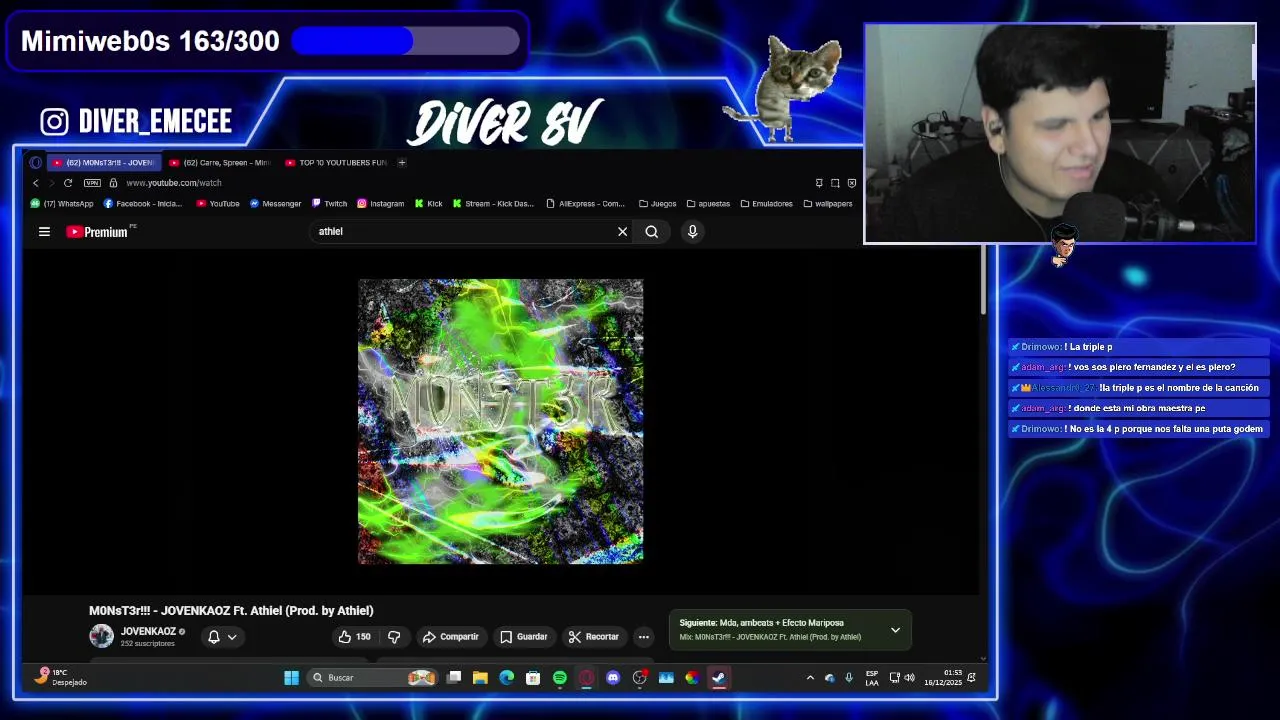1280x720 pixels.
Task: Start voice search with microphone icon
Action: coord(692,231)
